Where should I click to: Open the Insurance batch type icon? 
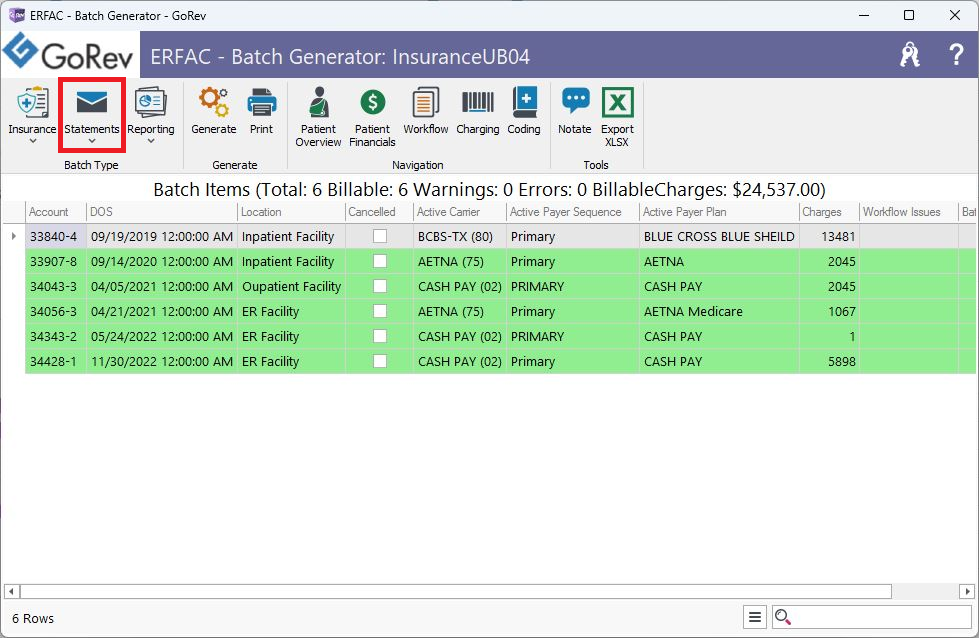[32, 102]
